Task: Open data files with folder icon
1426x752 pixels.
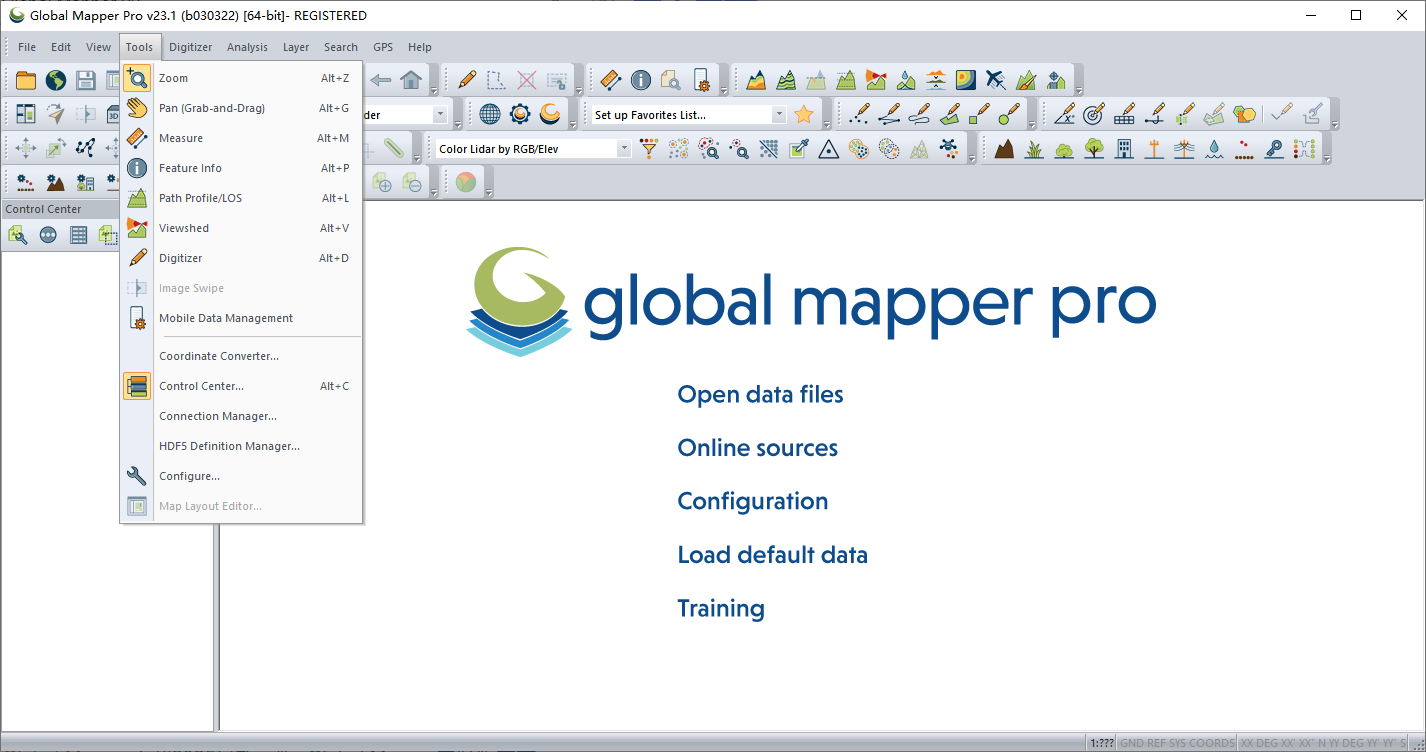Action: [25, 80]
